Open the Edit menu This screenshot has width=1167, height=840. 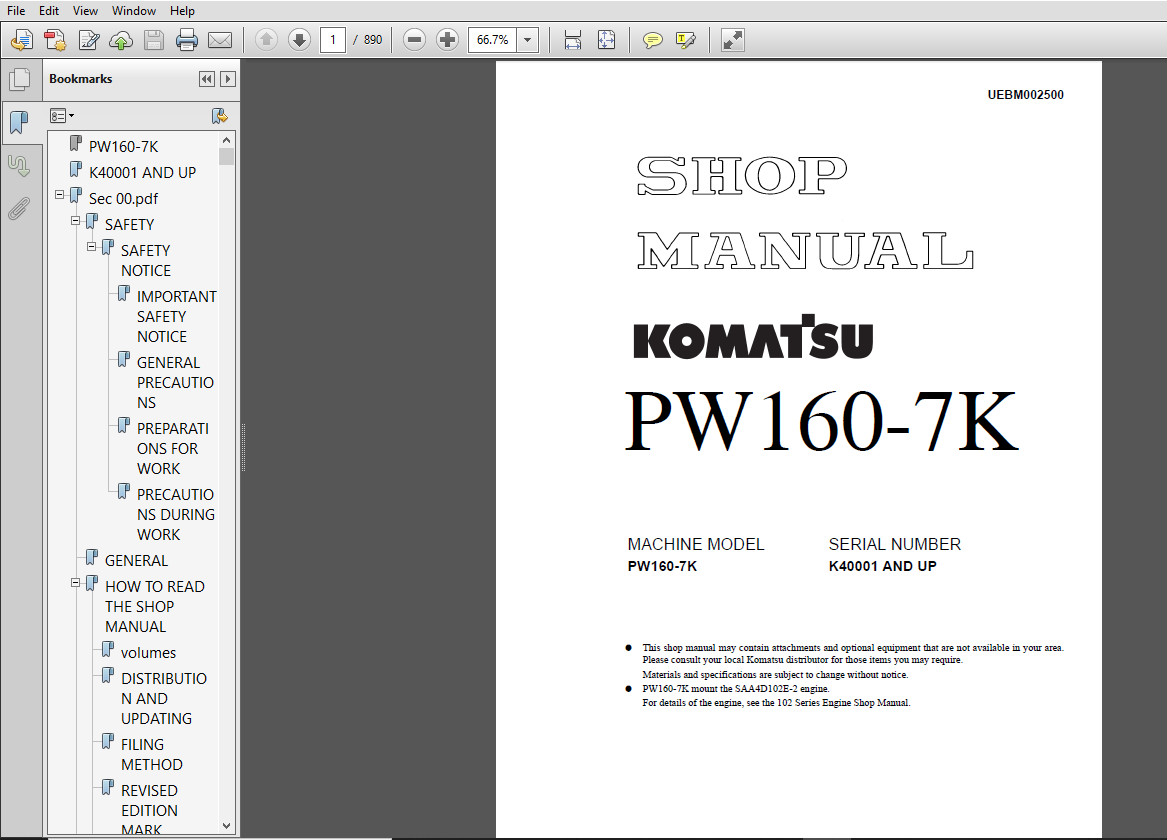pyautogui.click(x=49, y=10)
